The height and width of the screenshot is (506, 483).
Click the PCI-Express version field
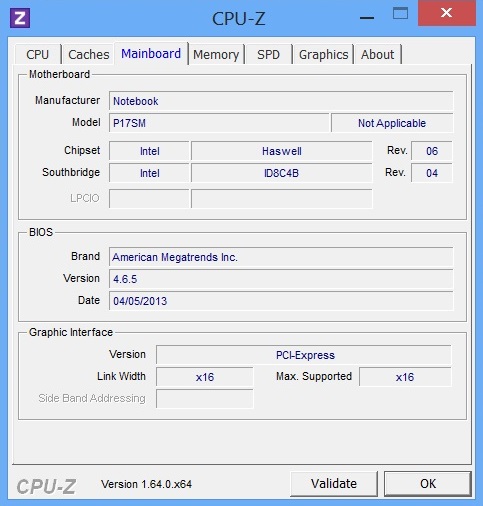point(304,355)
